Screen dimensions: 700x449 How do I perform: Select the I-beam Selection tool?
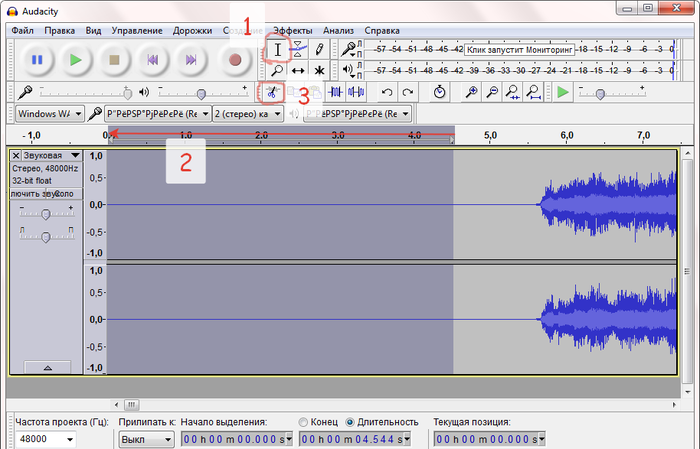278,49
